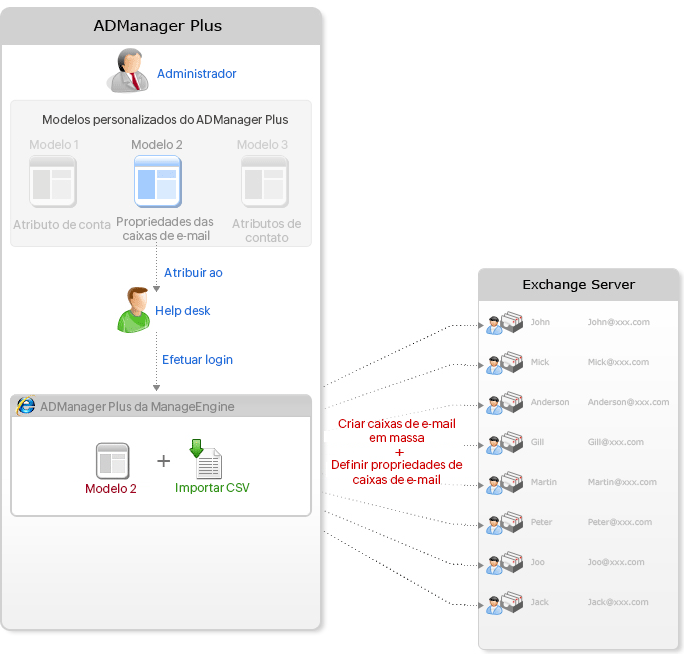The width and height of the screenshot is (684, 654).
Task: Click the name Martin in Exchange list
Action: coord(544,482)
